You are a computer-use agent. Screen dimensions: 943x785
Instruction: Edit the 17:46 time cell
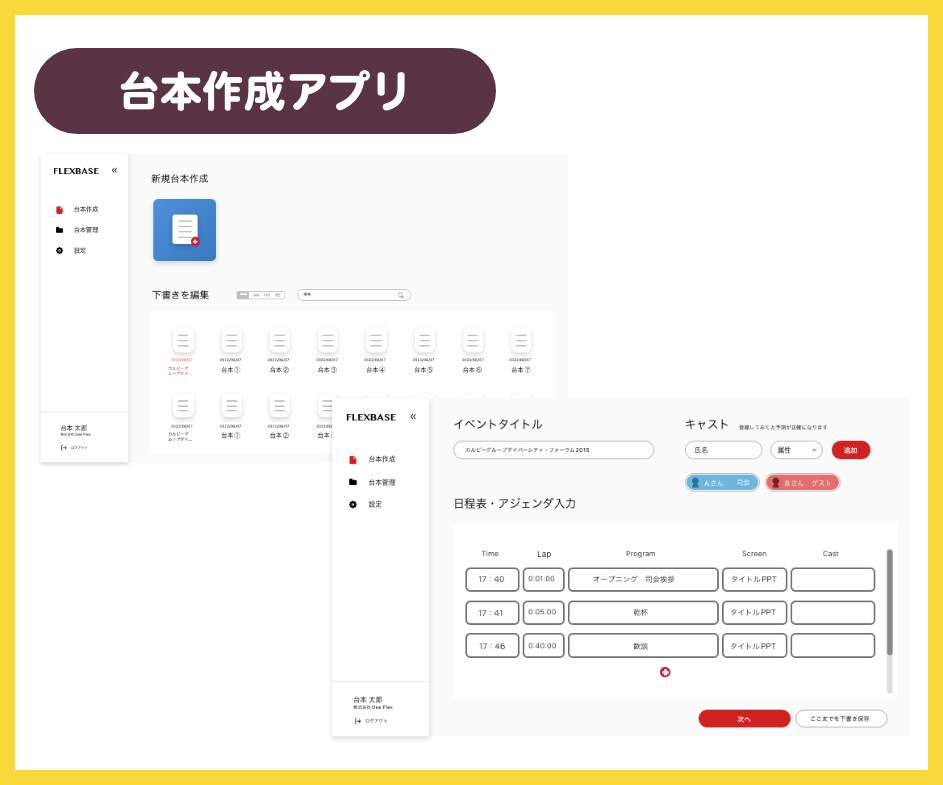coord(492,645)
